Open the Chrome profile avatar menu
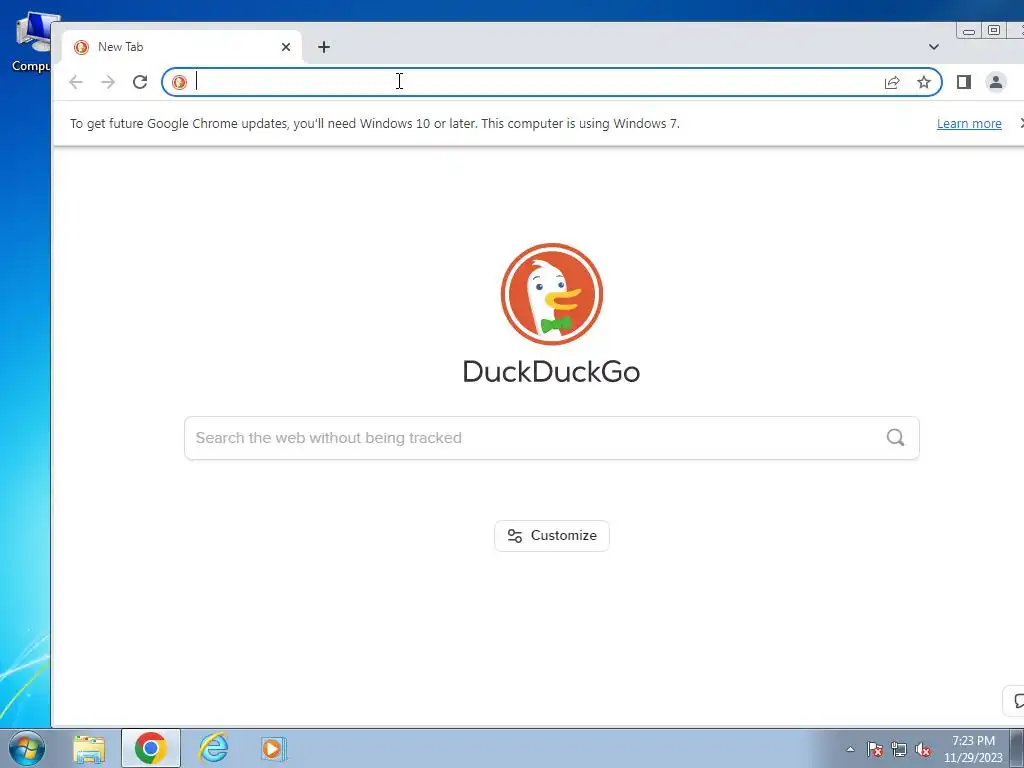The image size is (1024, 768). tap(996, 82)
